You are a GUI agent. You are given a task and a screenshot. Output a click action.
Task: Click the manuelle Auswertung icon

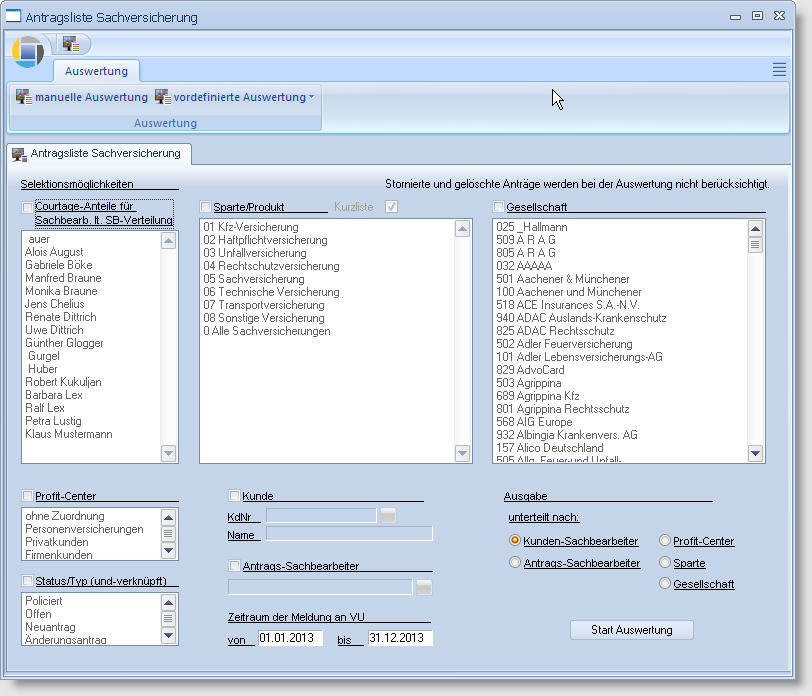pyautogui.click(x=24, y=97)
